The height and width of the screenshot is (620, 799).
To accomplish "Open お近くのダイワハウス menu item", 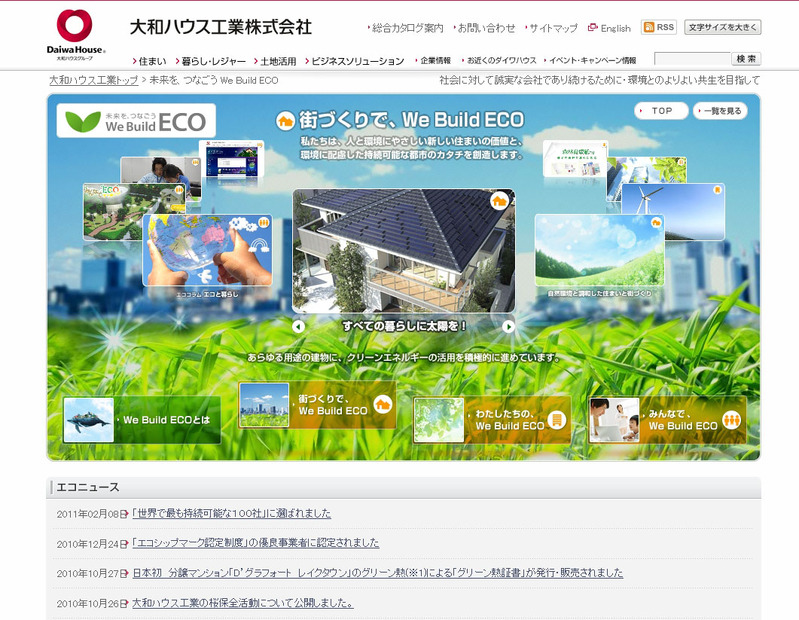I will pos(499,61).
